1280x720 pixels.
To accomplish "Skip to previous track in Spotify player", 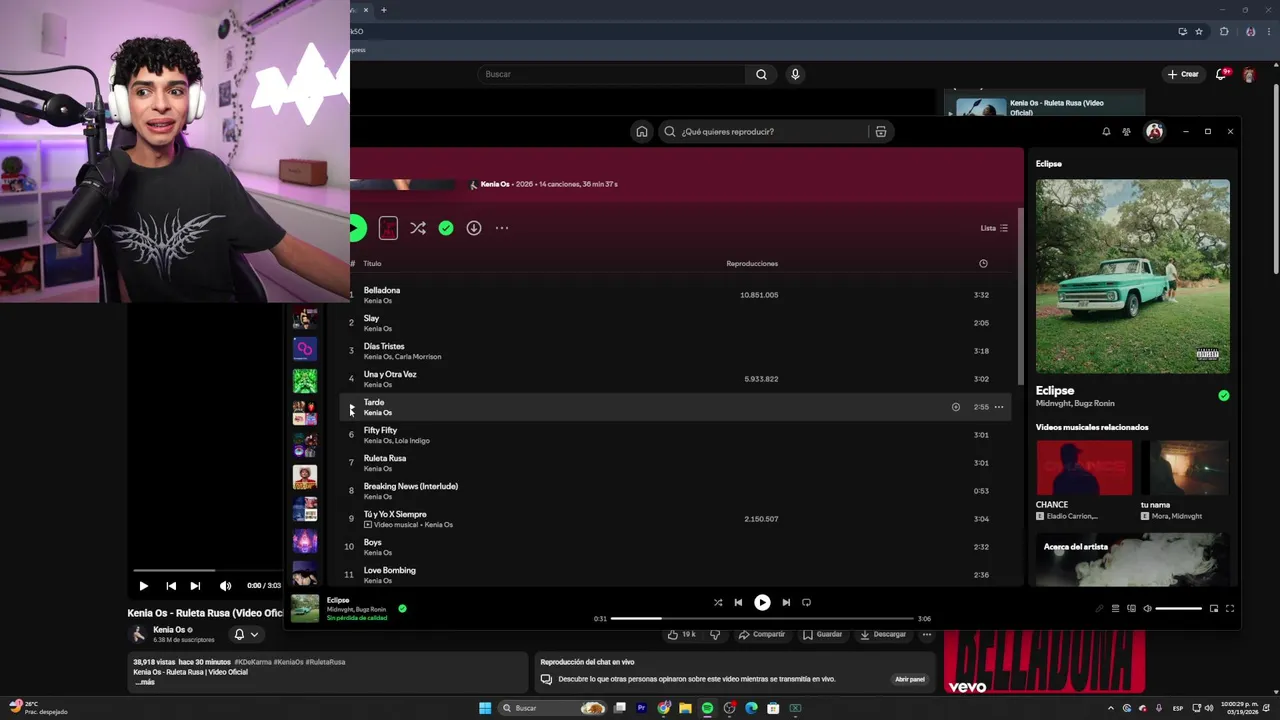I will [x=738, y=602].
